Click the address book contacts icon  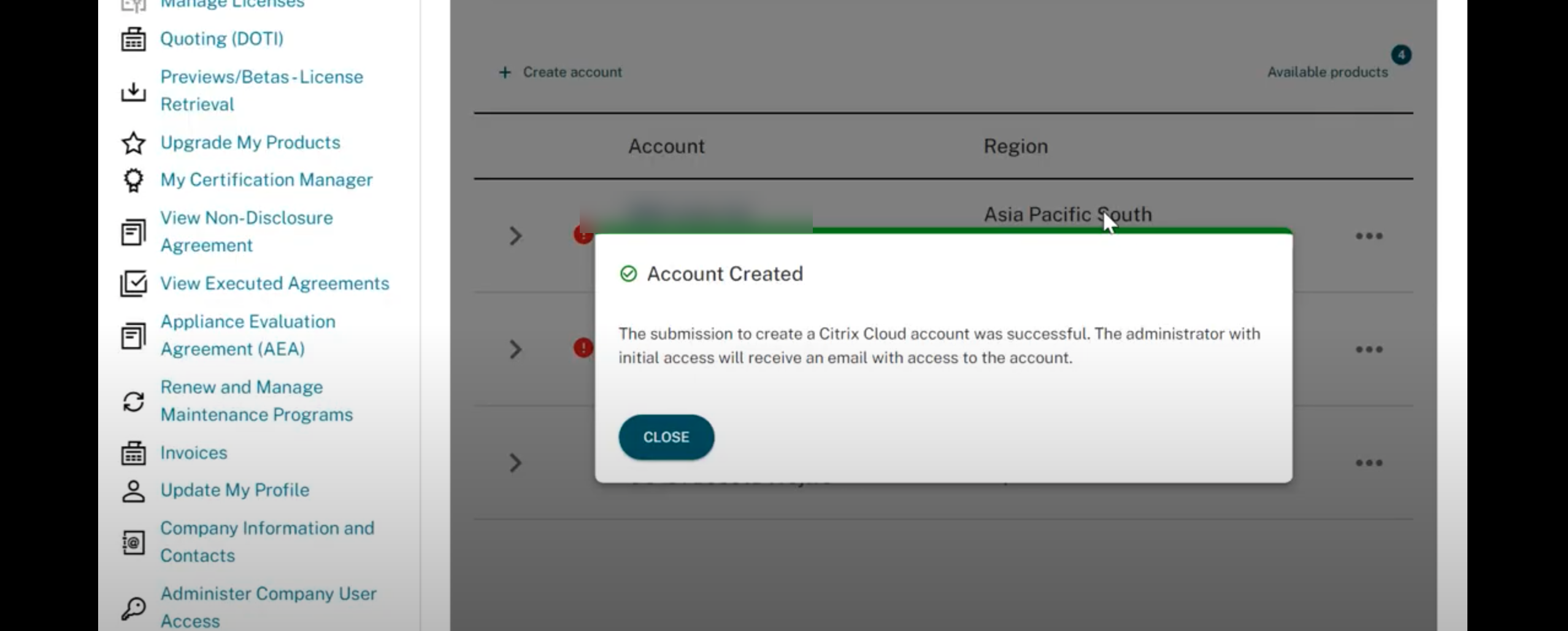pyautogui.click(x=133, y=543)
